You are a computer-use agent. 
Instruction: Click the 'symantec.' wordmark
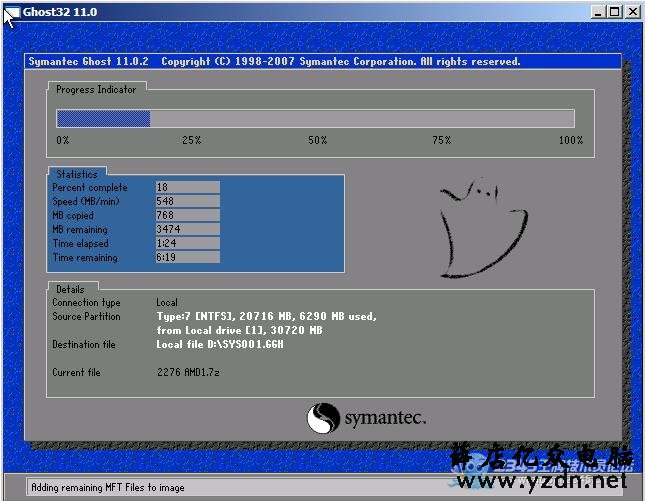pos(385,418)
